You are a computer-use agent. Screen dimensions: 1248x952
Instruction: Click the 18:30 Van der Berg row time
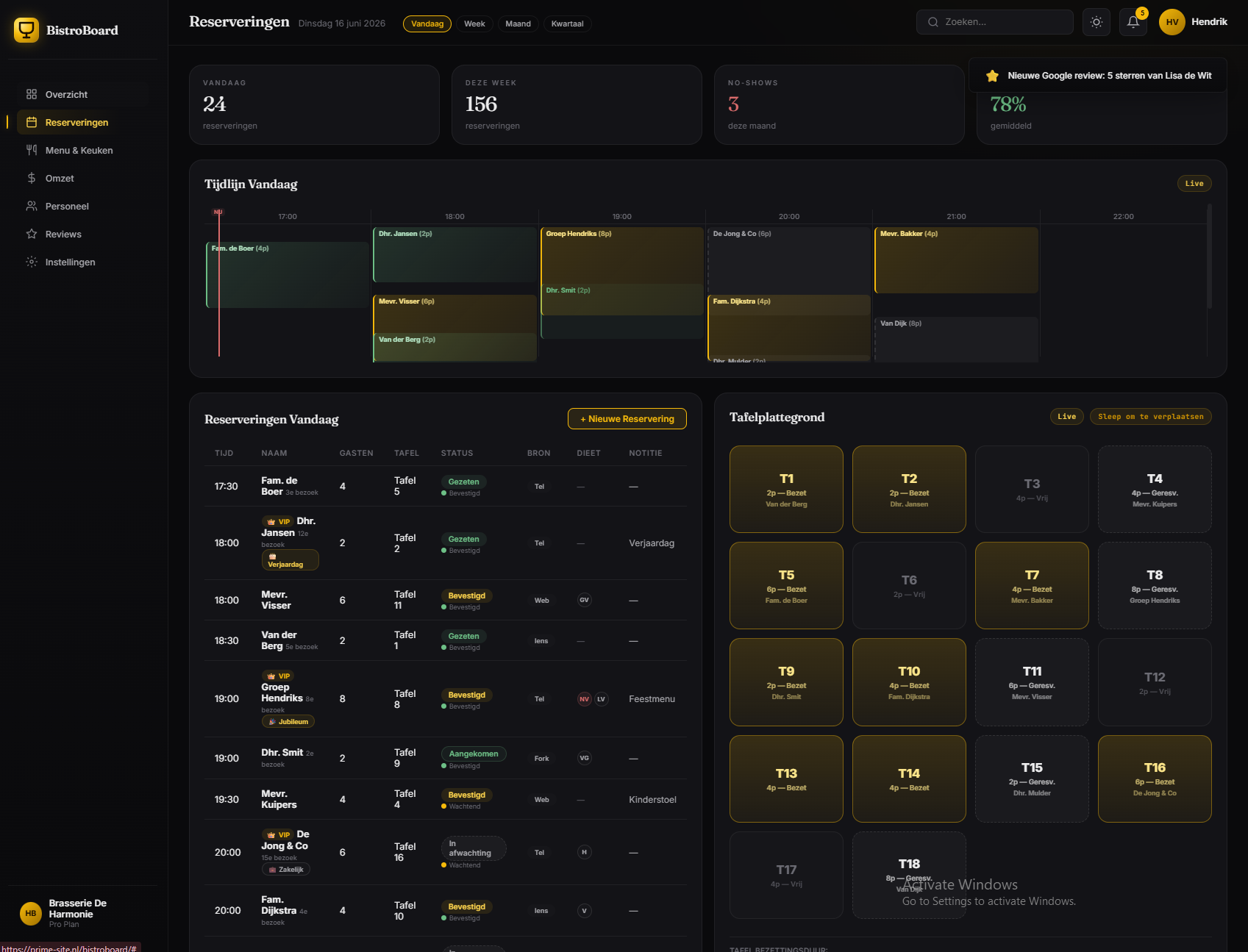[x=227, y=641]
